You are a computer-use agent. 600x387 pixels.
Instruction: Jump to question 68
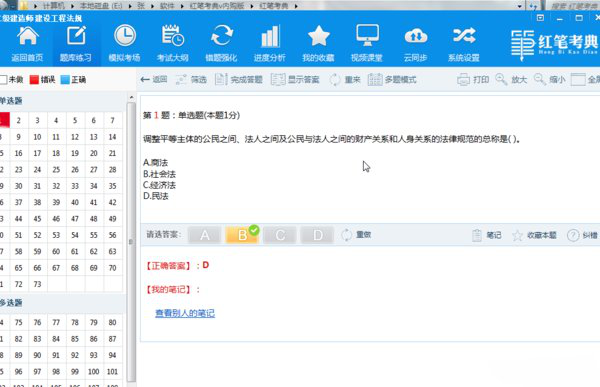click(75, 268)
